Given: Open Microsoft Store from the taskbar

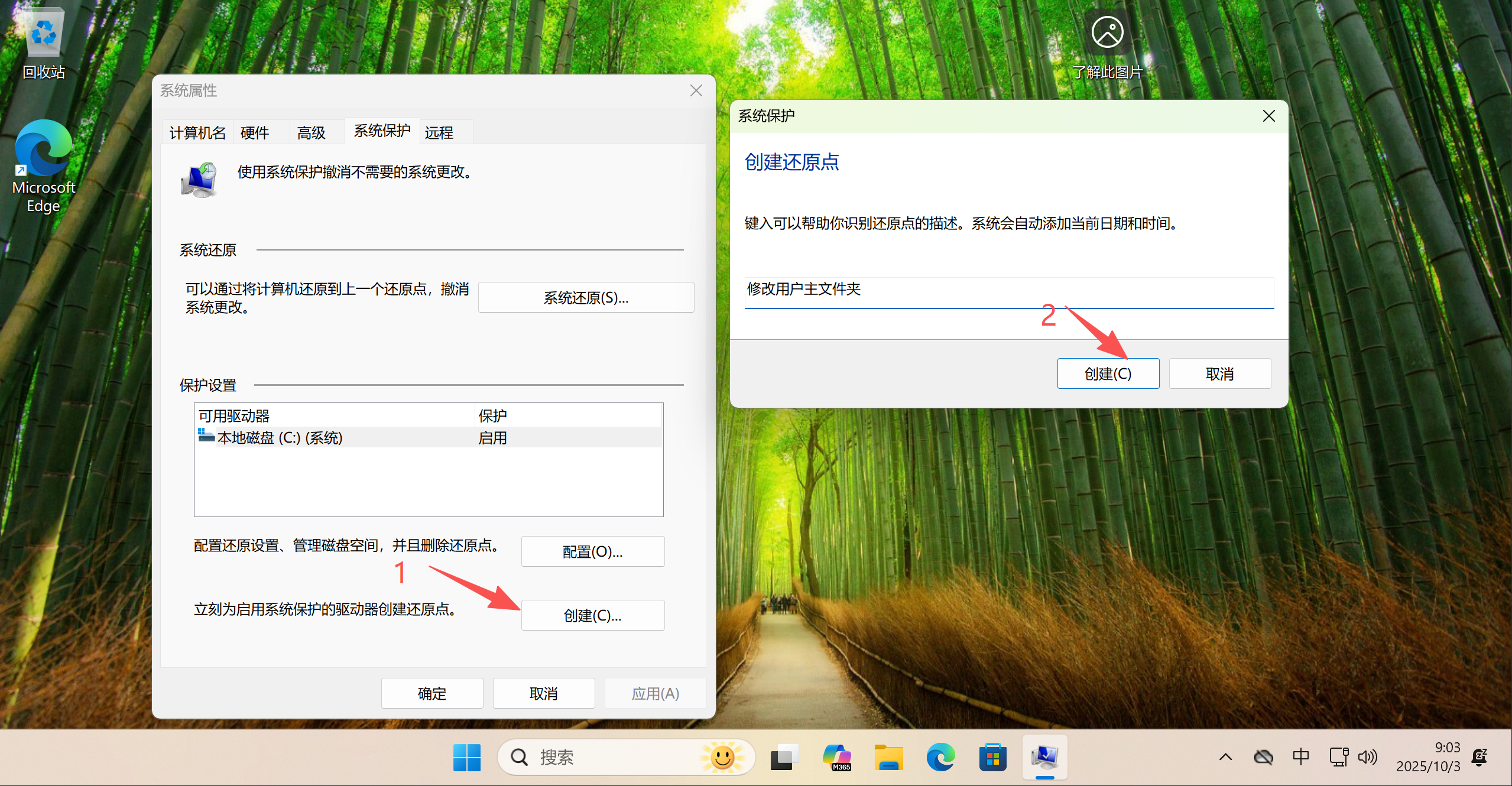Looking at the screenshot, I should click(x=992, y=757).
